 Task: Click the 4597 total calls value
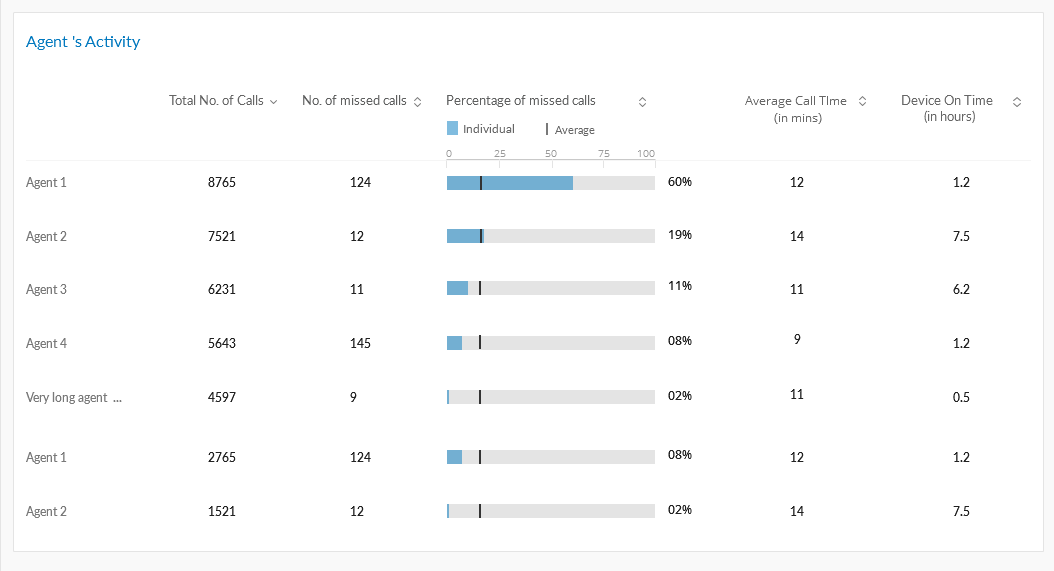tap(221, 397)
